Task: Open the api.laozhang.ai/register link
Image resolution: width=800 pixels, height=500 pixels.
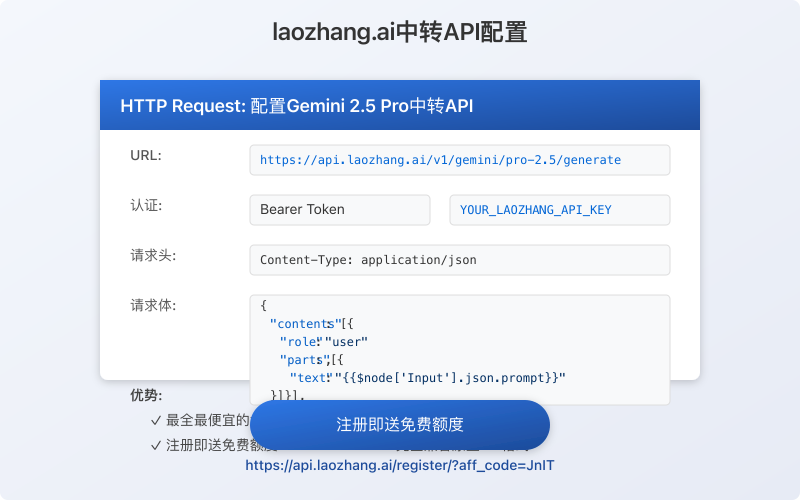Action: coord(400,465)
